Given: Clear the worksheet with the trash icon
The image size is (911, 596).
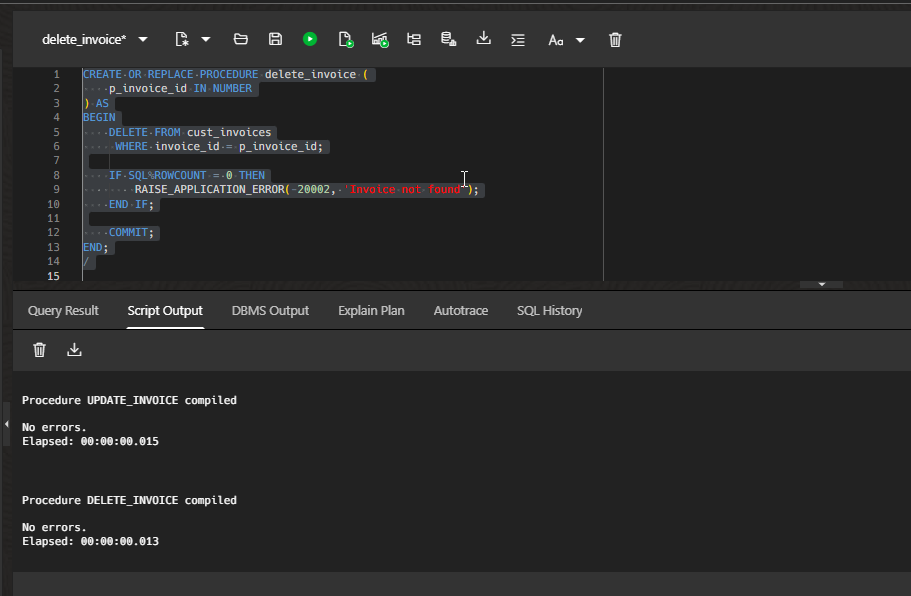Looking at the screenshot, I should [614, 39].
